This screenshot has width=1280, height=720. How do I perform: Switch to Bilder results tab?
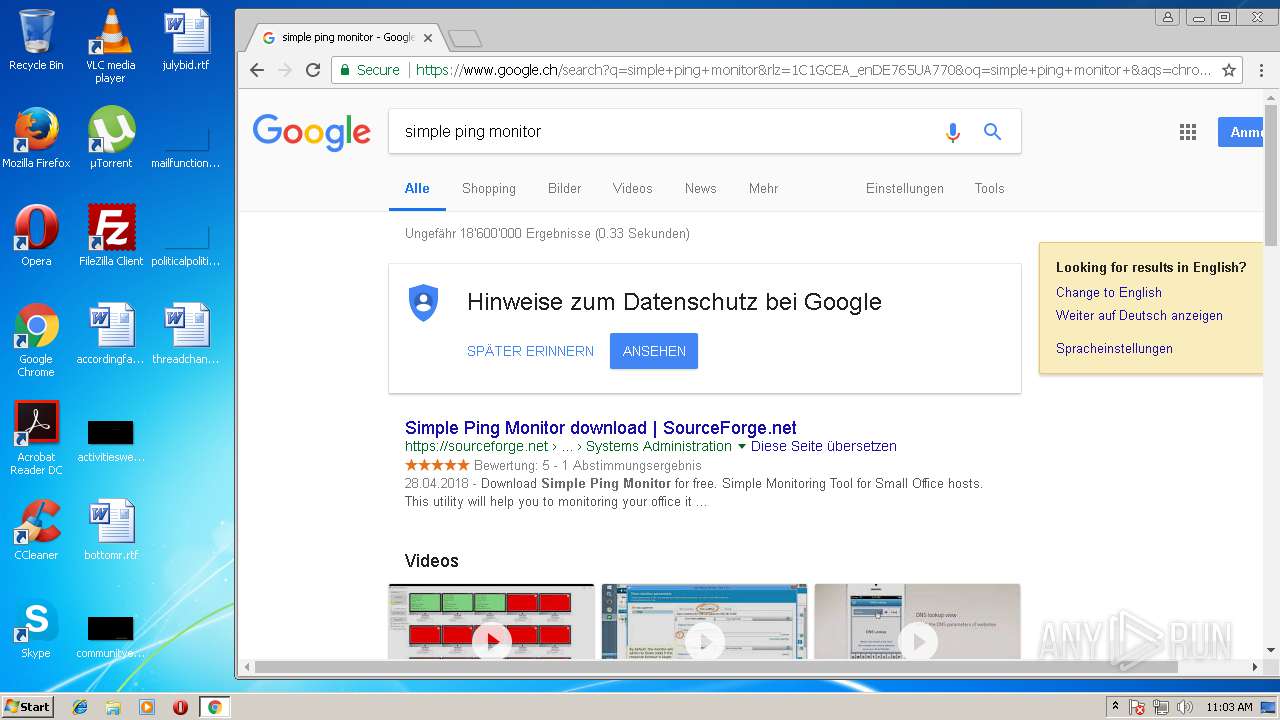tap(564, 188)
